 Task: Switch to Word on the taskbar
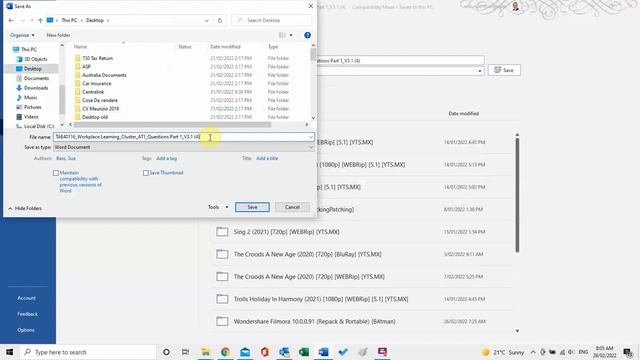[x=323, y=352]
